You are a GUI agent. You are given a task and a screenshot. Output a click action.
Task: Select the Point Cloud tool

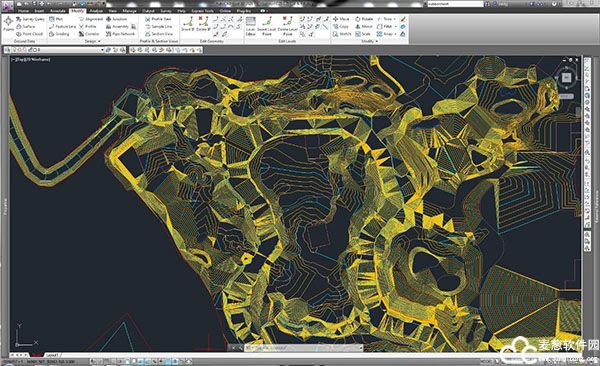tap(29, 34)
